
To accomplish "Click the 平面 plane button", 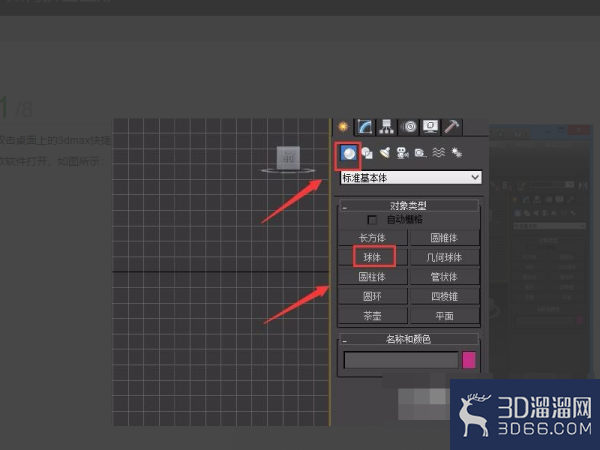I will [x=445, y=316].
